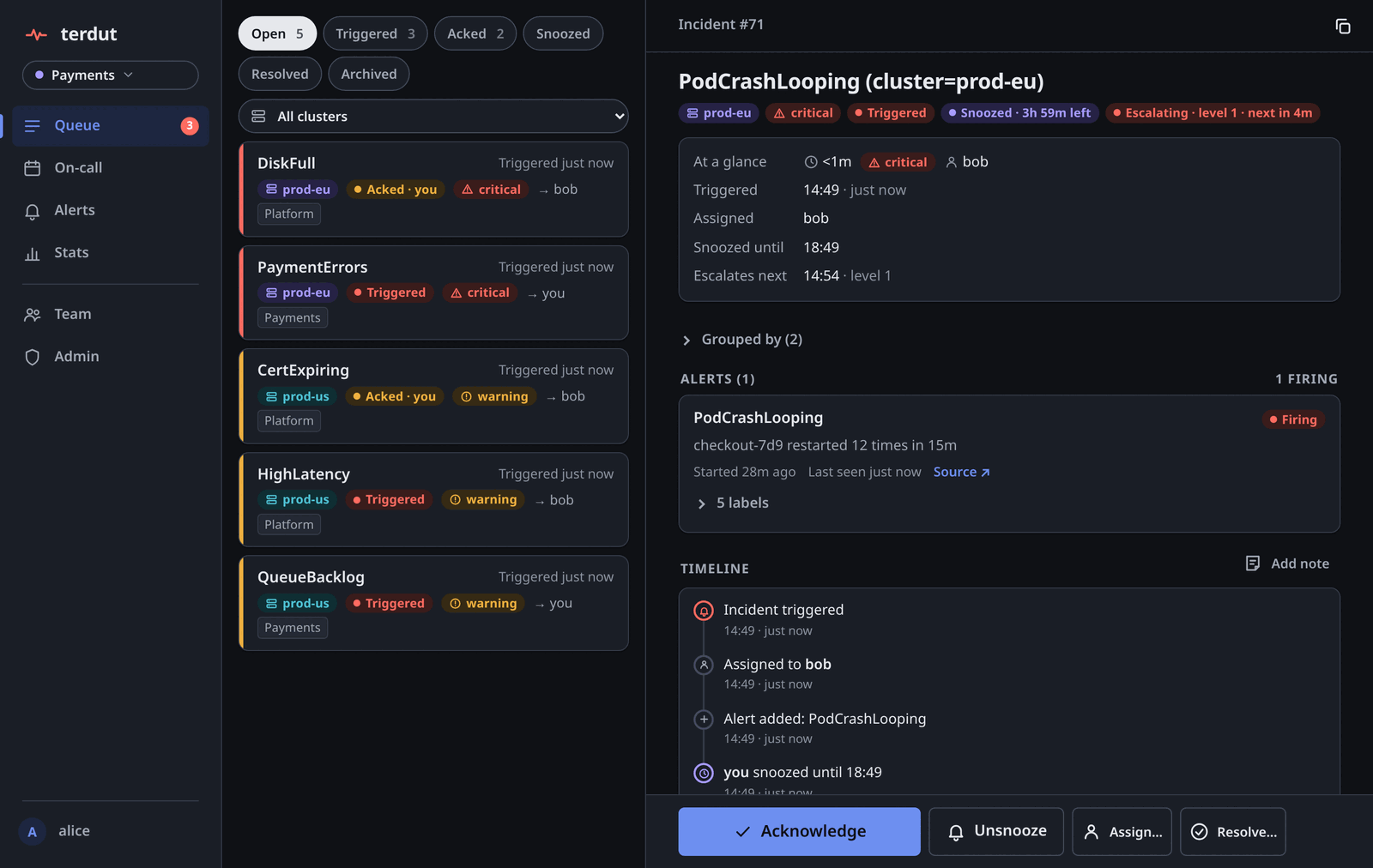Open the Team people icon
Viewport: 1373px width, 868px height.
(x=33, y=315)
